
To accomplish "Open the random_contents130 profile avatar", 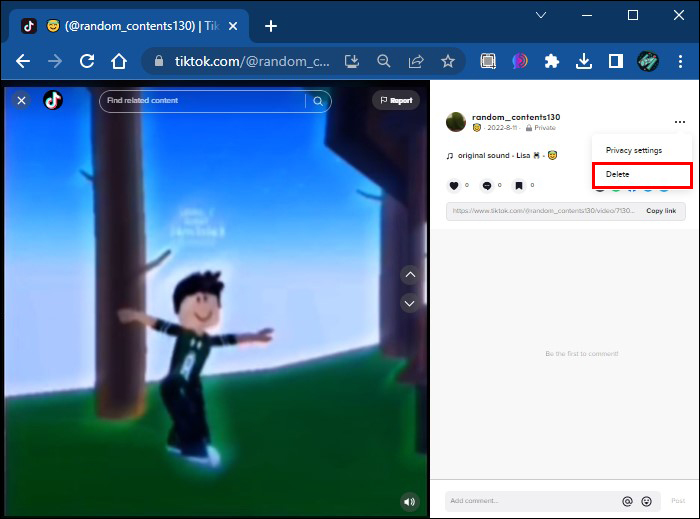I will tap(456, 122).
